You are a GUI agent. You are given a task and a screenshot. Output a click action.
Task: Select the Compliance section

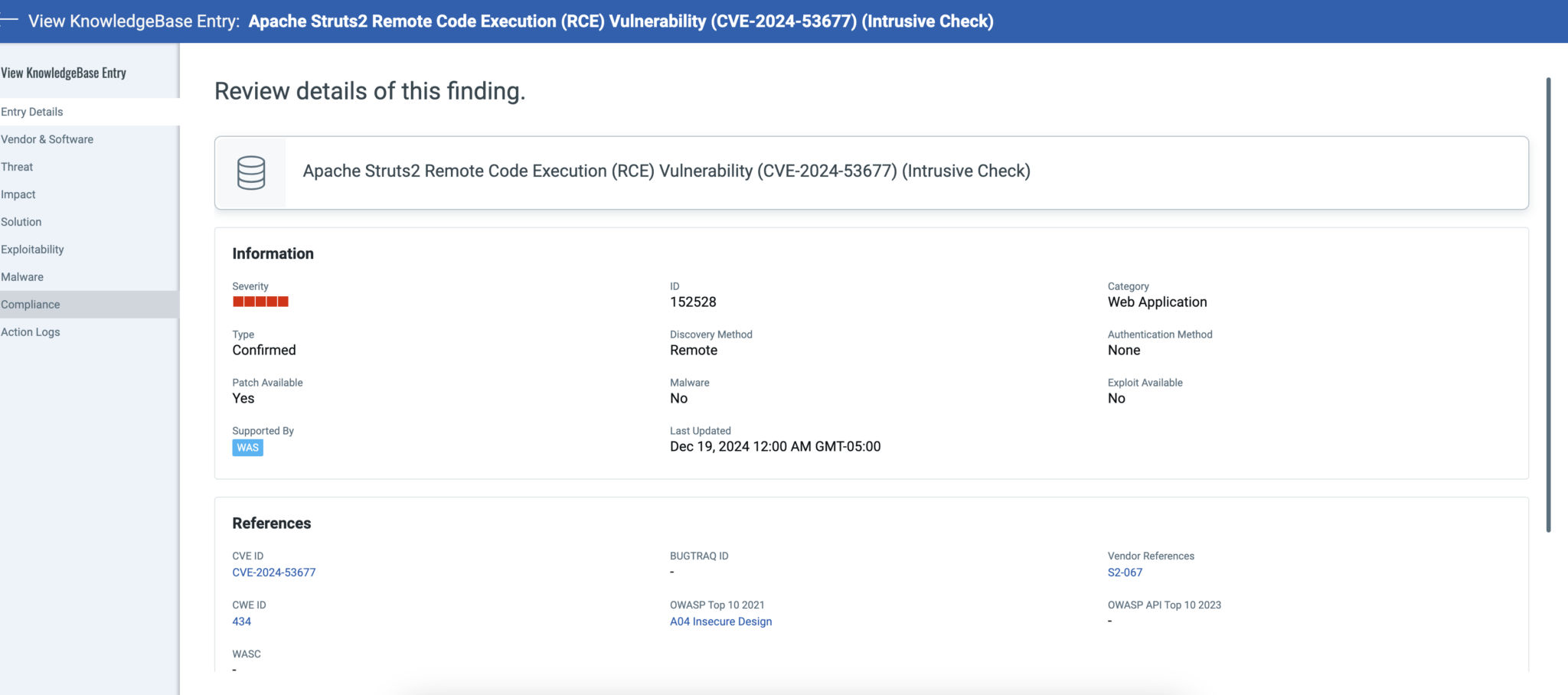[x=31, y=304]
